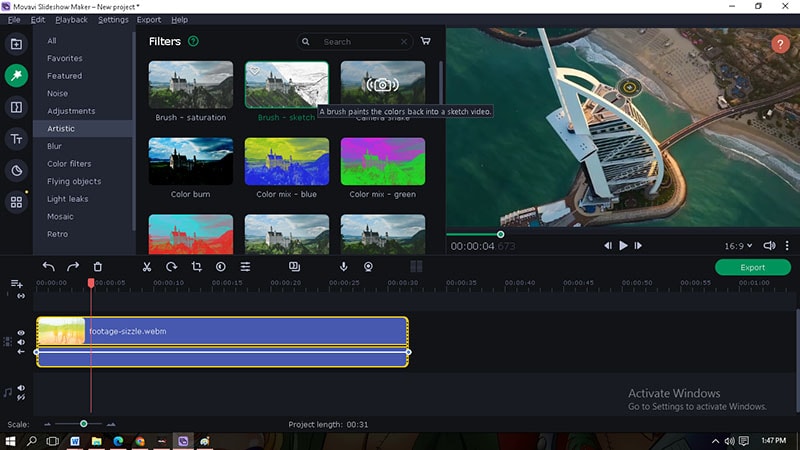Show hidden system tray icons
Viewport: 800px width, 450px height.
715,441
